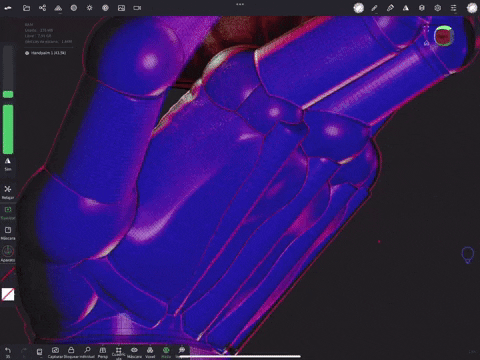Open the Material sphere menu
The height and width of the screenshot is (360, 480).
point(74,8)
